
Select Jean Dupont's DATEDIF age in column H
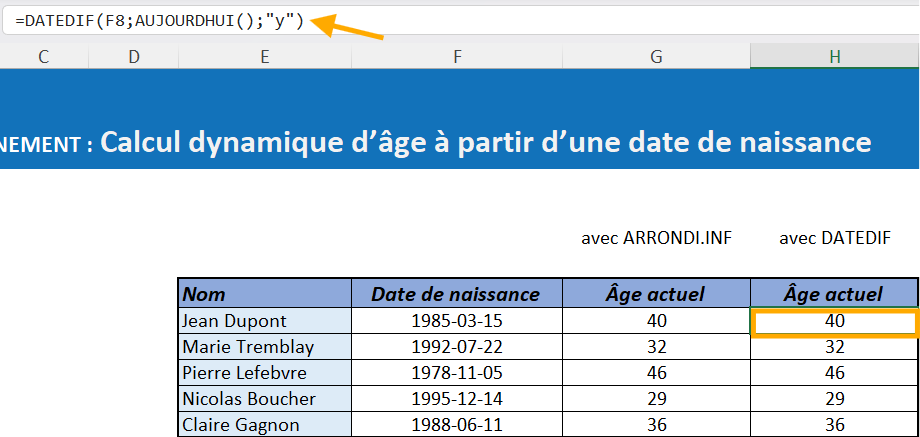(834, 323)
